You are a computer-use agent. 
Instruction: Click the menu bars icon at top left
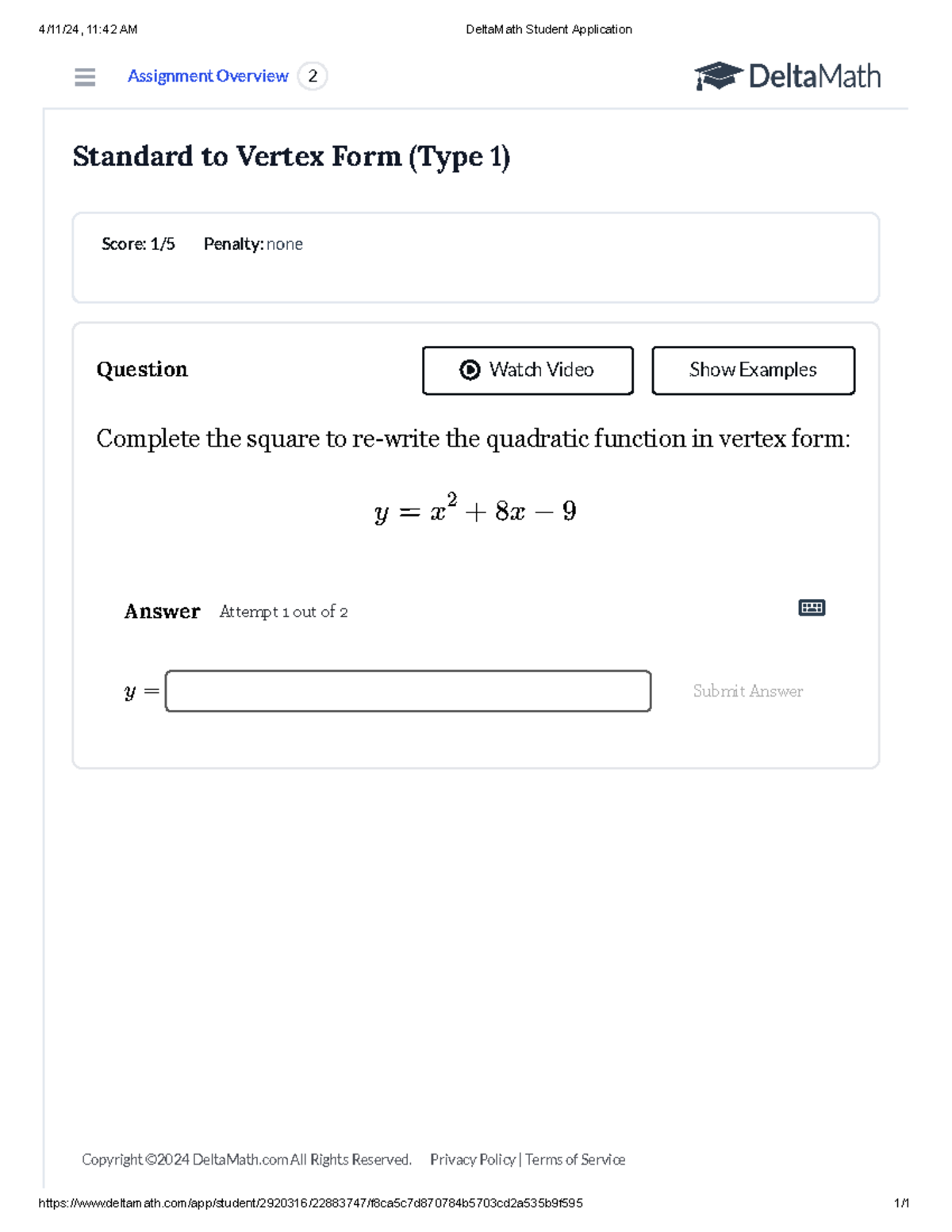84,76
